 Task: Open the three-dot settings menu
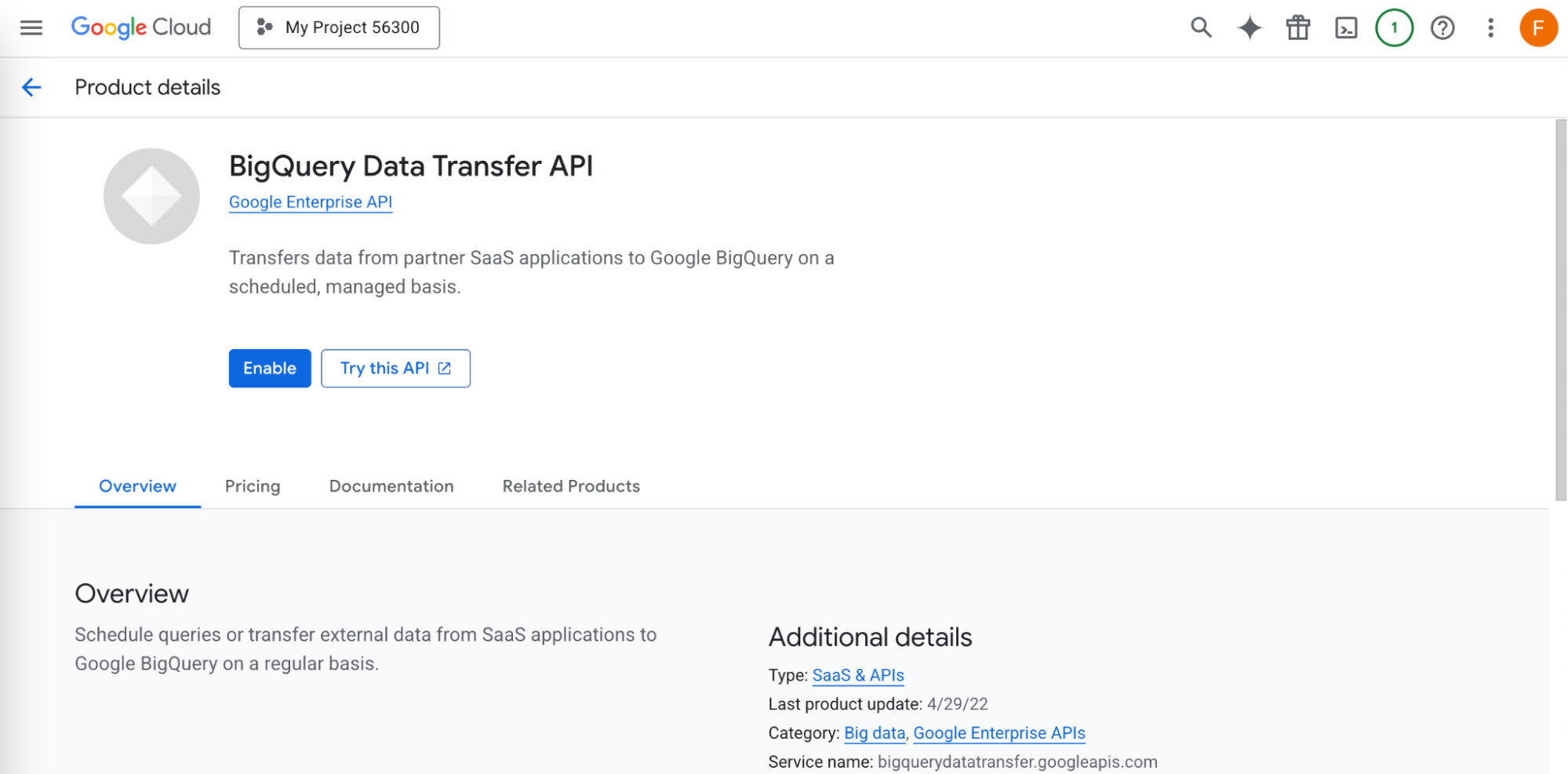pyautogui.click(x=1490, y=28)
